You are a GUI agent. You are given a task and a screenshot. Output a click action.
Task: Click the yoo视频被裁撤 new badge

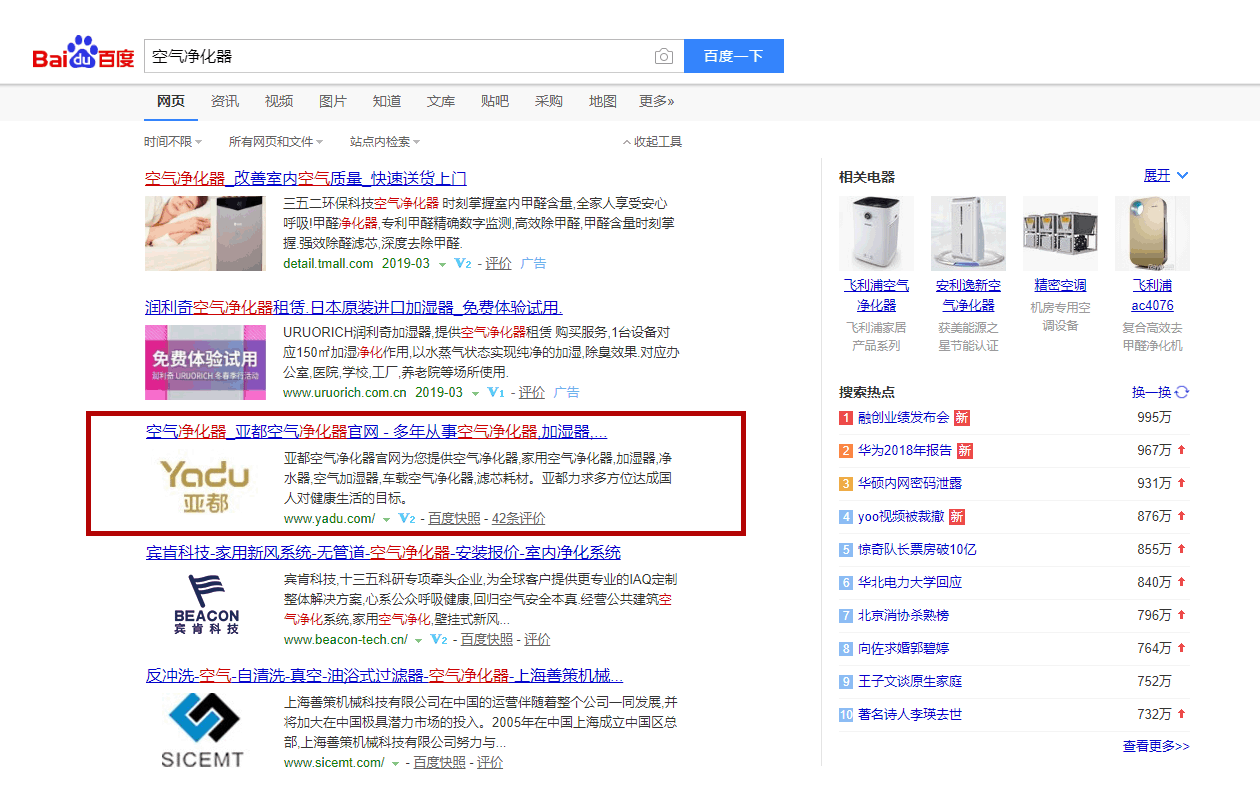click(x=957, y=517)
